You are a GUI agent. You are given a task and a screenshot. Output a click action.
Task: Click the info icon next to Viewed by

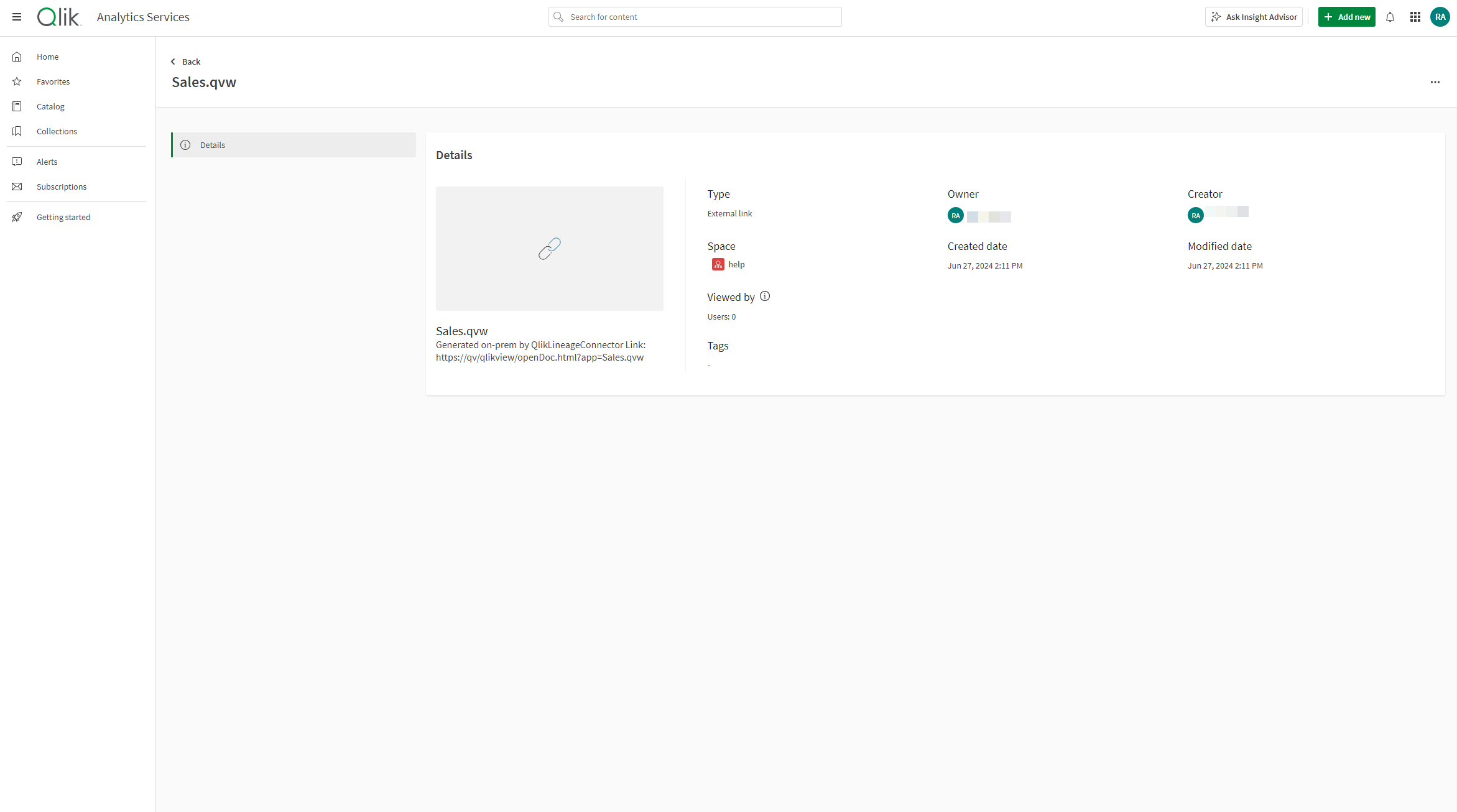764,296
